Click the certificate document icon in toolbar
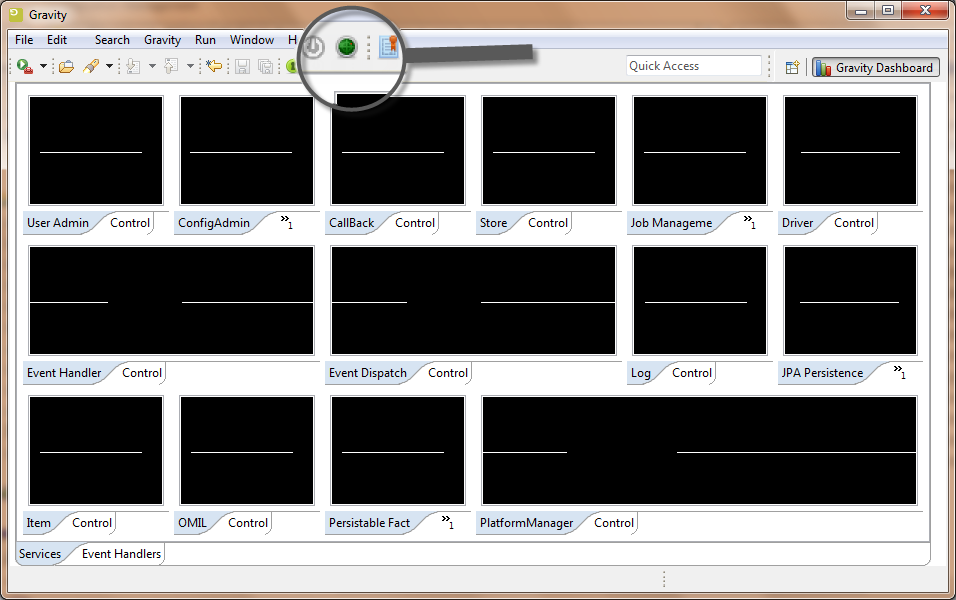 [x=388, y=47]
